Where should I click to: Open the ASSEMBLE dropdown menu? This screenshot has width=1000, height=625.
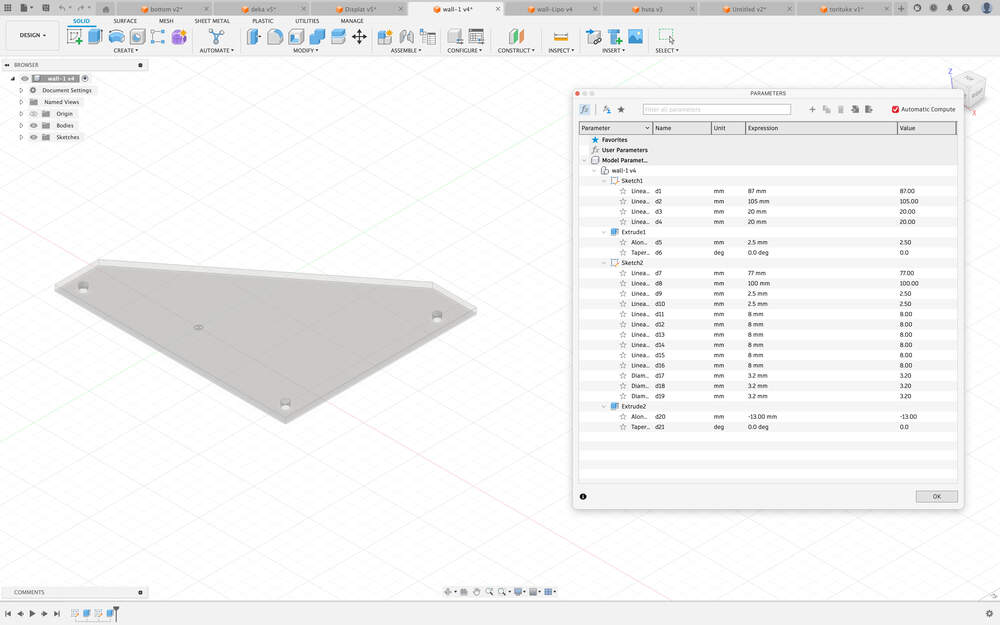[406, 50]
